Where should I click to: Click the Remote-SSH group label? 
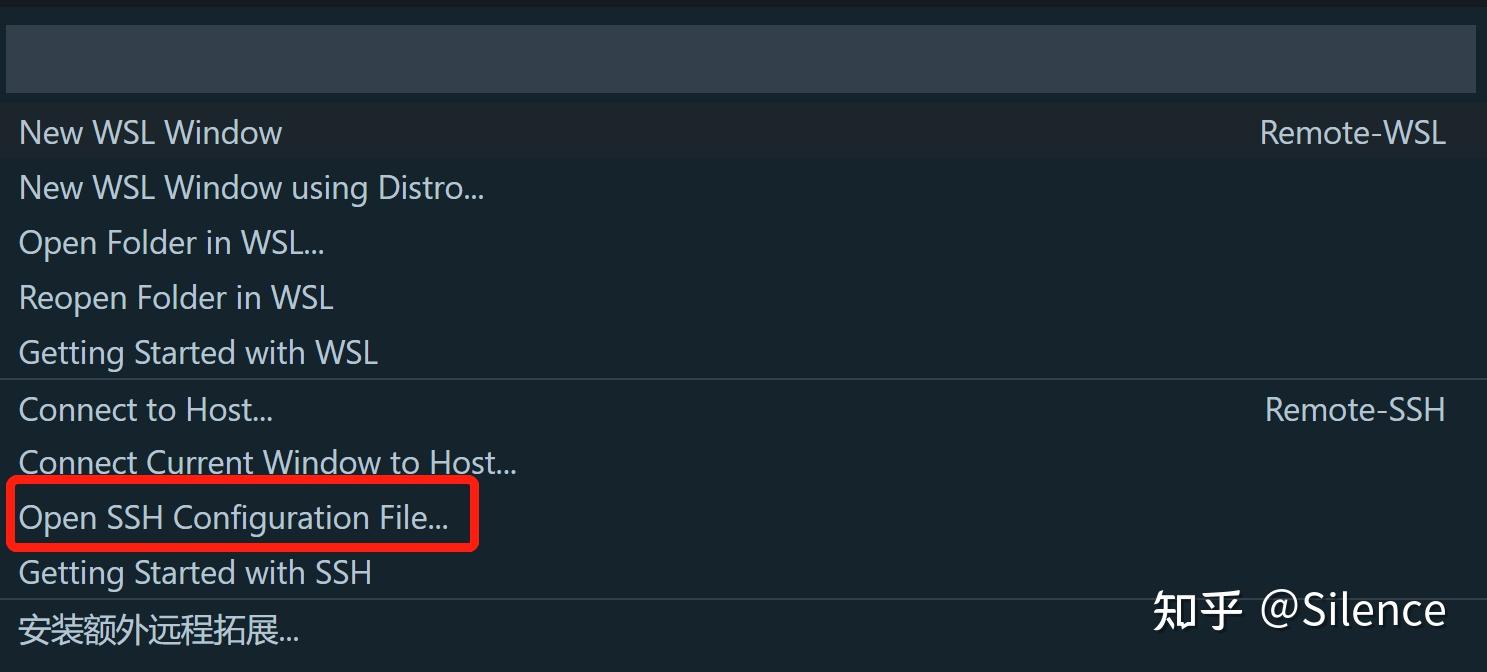pos(1354,409)
